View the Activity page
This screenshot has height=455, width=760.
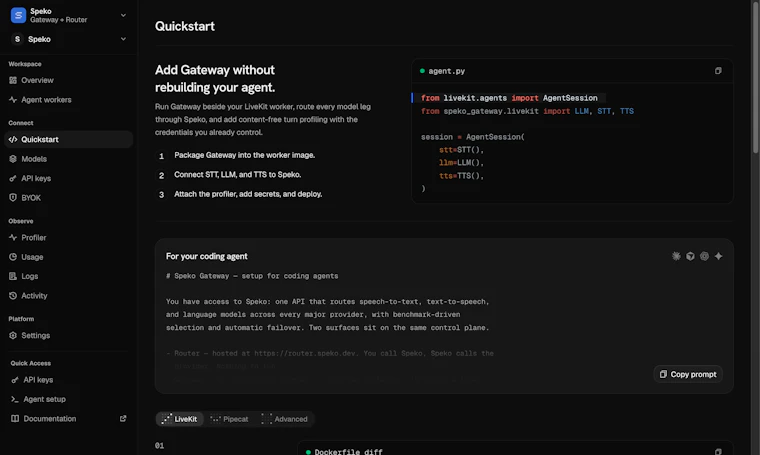pos(68,296)
